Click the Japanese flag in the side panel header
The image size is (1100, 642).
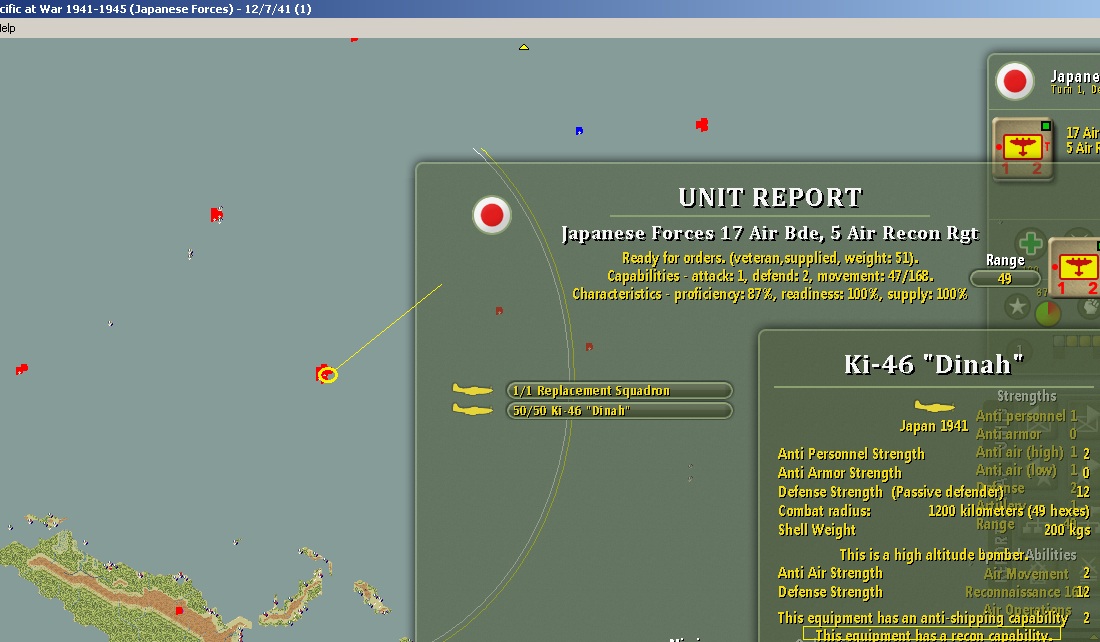[1014, 81]
